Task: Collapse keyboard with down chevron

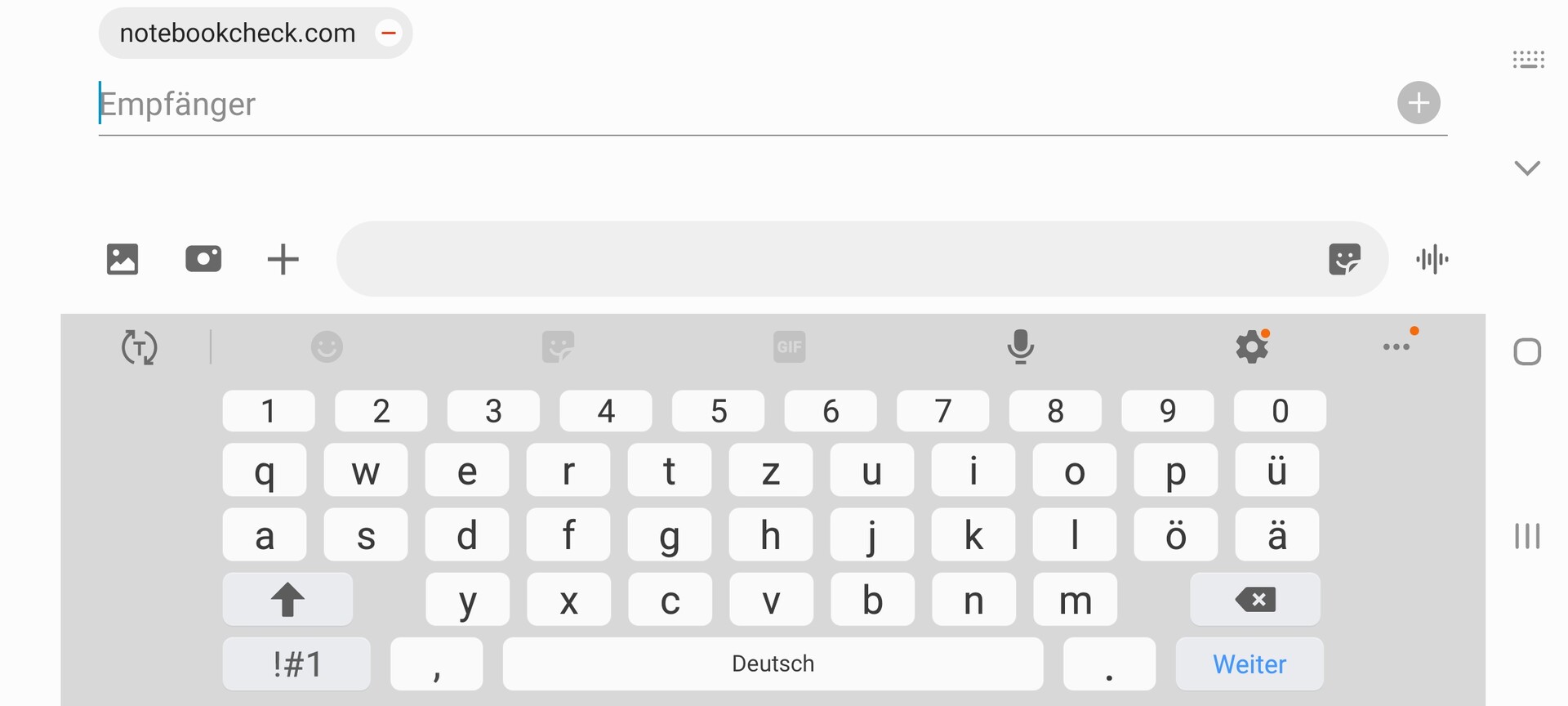Action: 1526,168
